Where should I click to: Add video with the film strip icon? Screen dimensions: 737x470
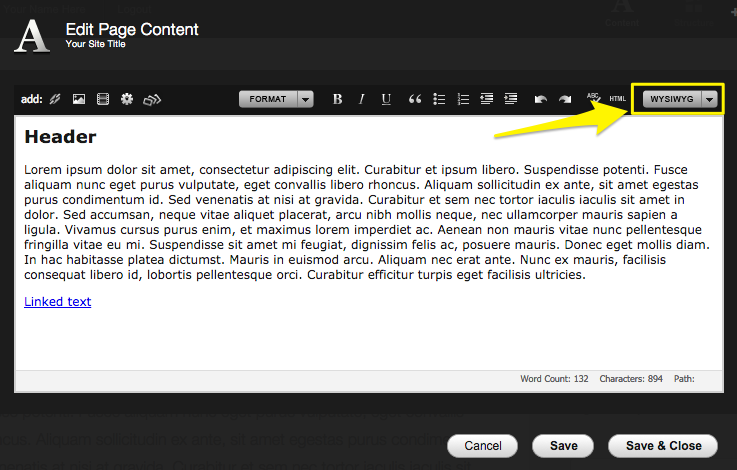click(103, 99)
